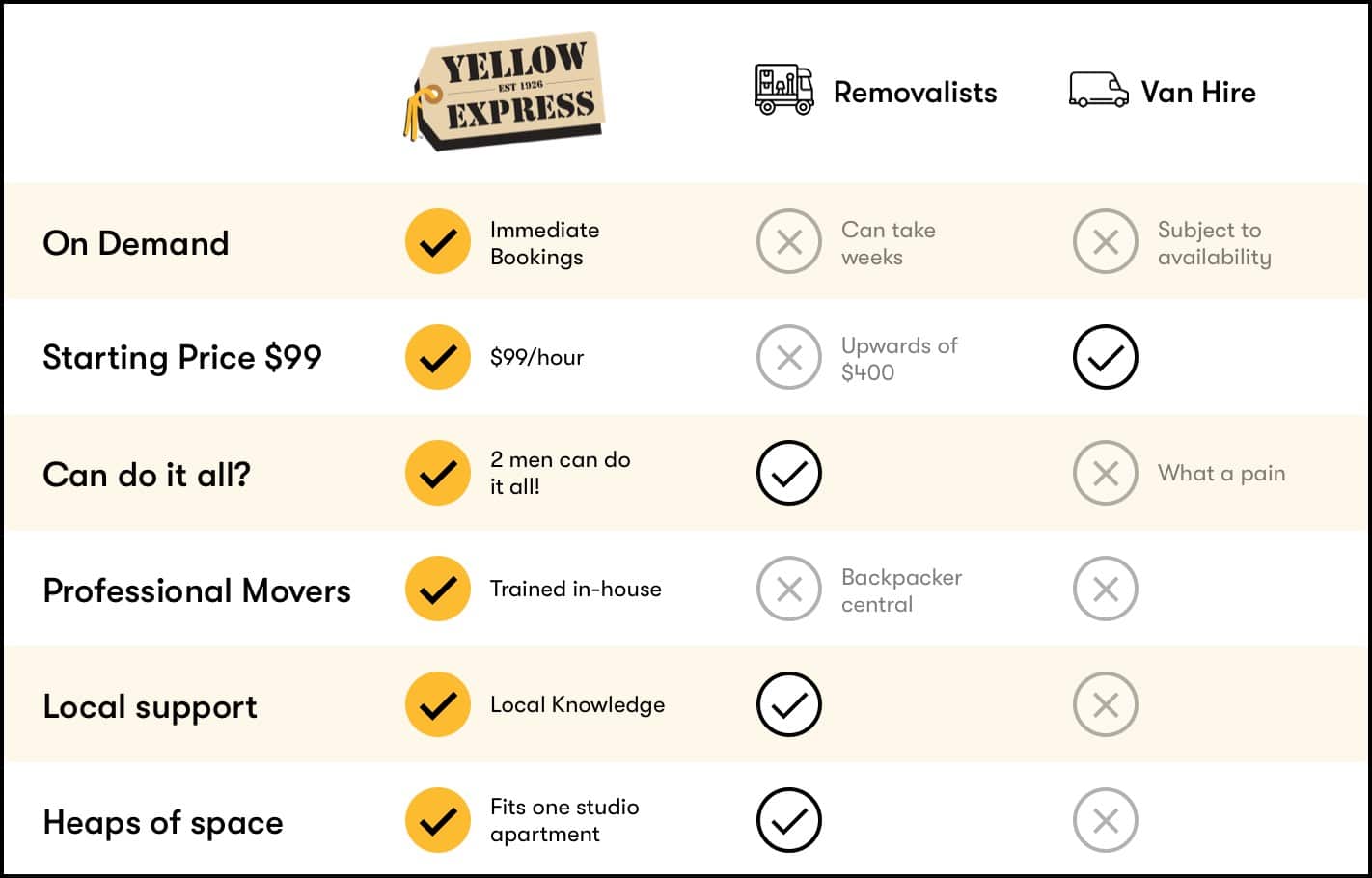Click yellow checkmark next to Immediate Bookings
Screen dimensions: 1372x878
tap(438, 241)
